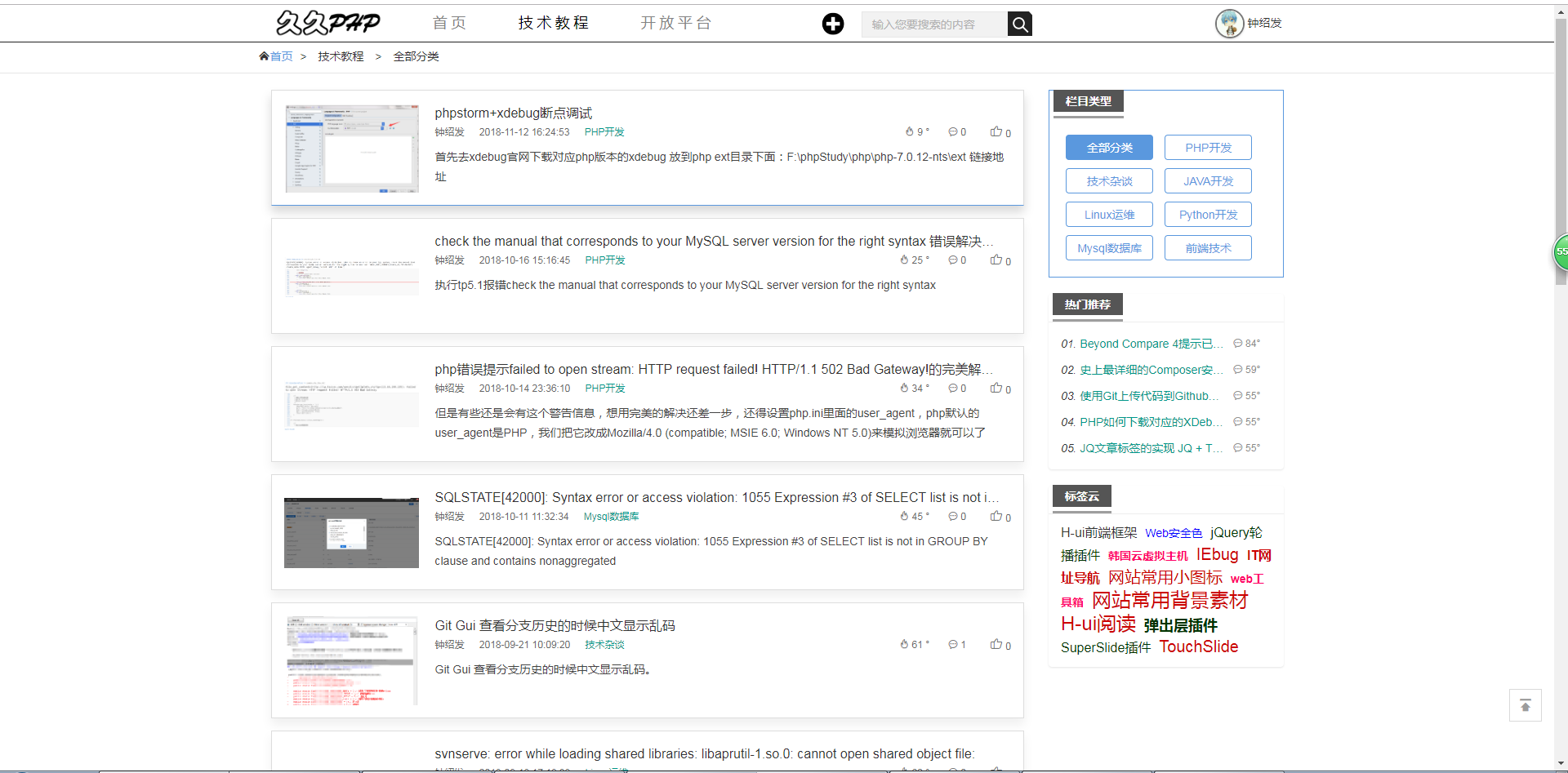Click into the search input field

click(933, 24)
